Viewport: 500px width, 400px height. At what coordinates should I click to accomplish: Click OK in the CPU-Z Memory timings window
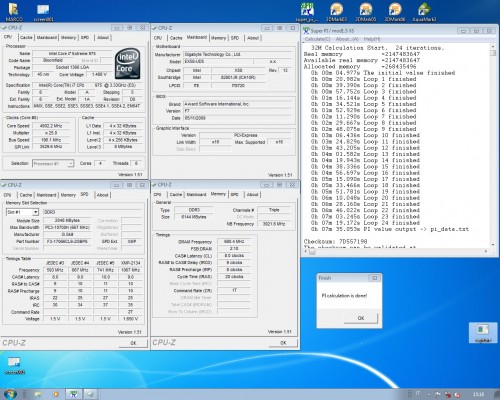click(283, 343)
